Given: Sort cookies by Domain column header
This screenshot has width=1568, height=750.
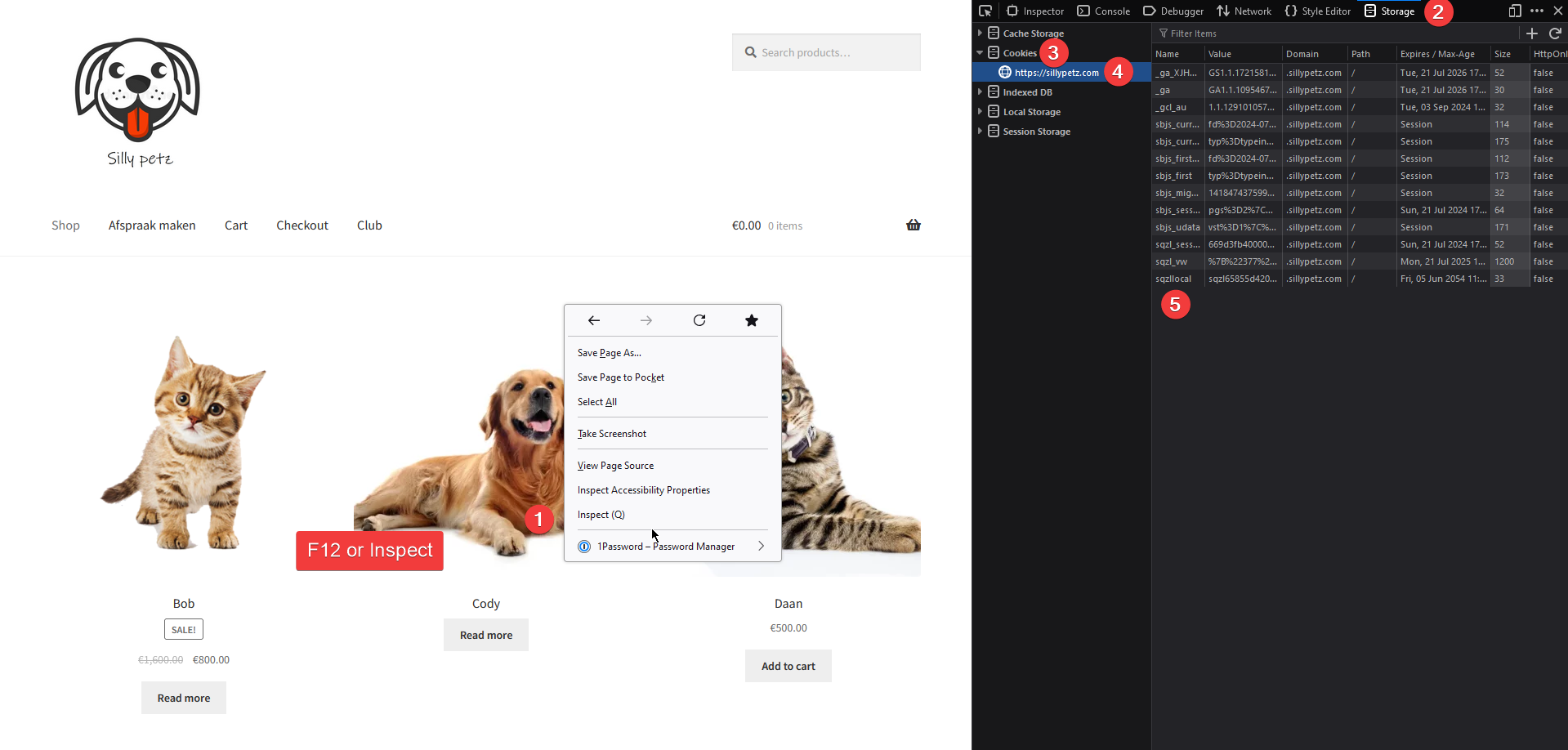Looking at the screenshot, I should click(1314, 54).
